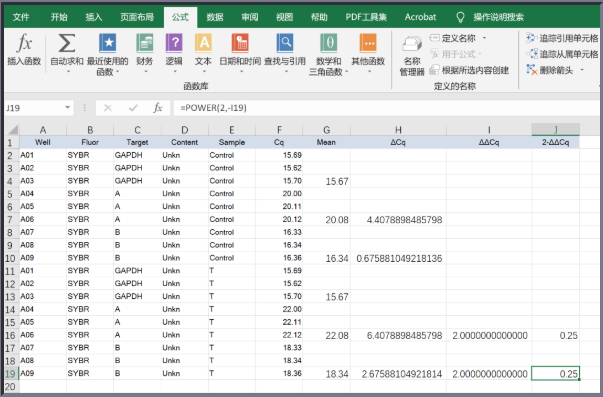Expand Financial (财务) dropdown arrow
The height and width of the screenshot is (397, 603).
(x=145, y=72)
